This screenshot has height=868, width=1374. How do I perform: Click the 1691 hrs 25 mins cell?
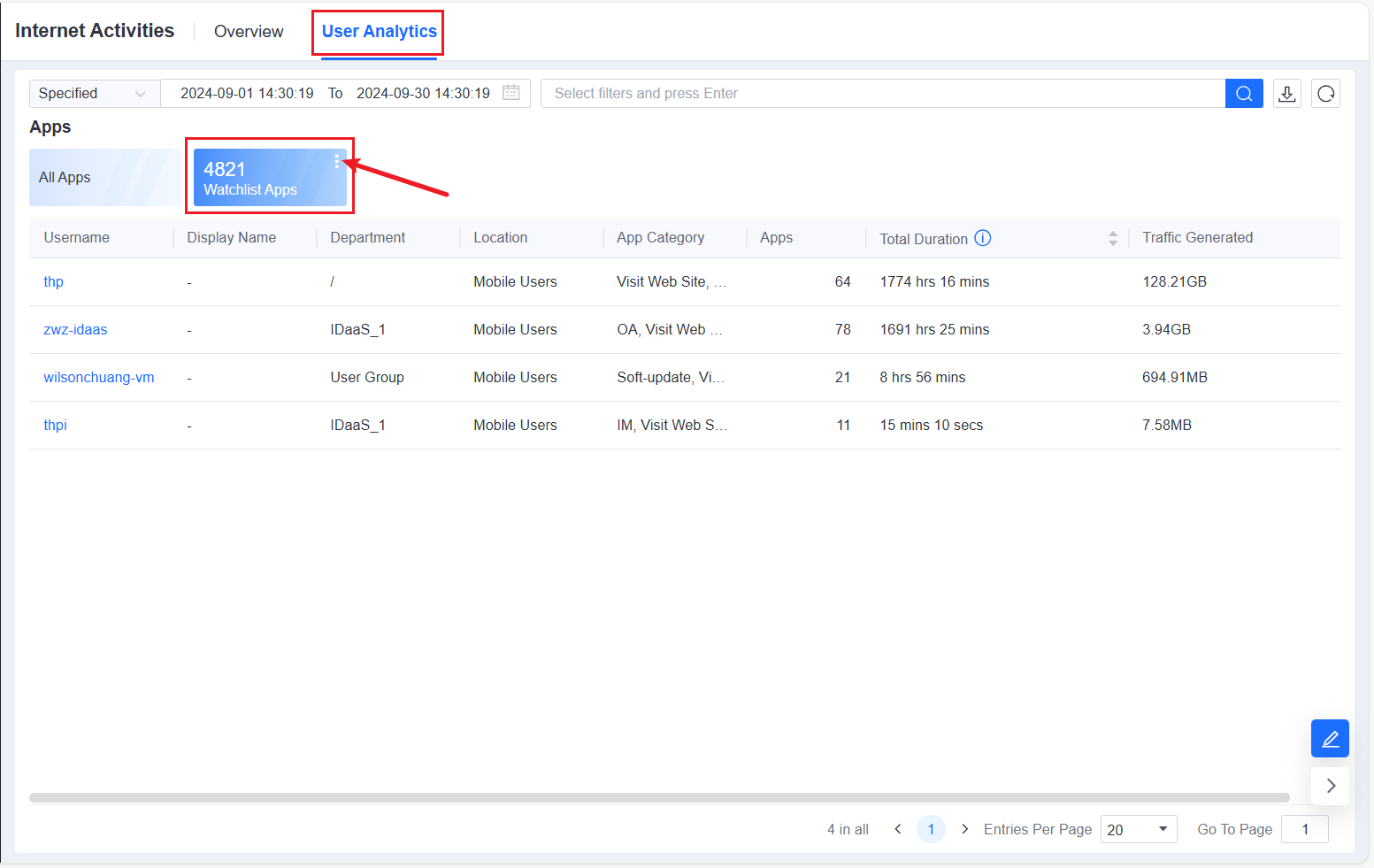point(934,329)
